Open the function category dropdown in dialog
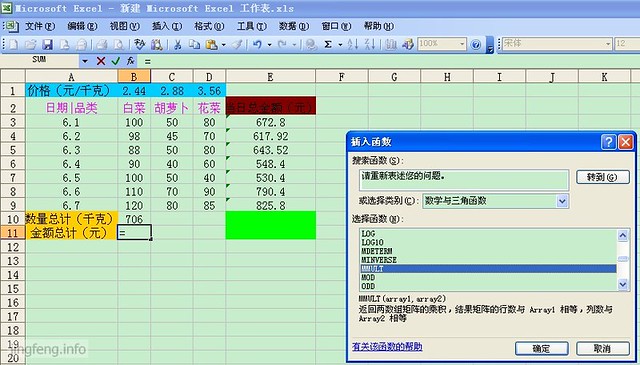Viewport: 640px width, 365px height. pyautogui.click(x=562, y=201)
